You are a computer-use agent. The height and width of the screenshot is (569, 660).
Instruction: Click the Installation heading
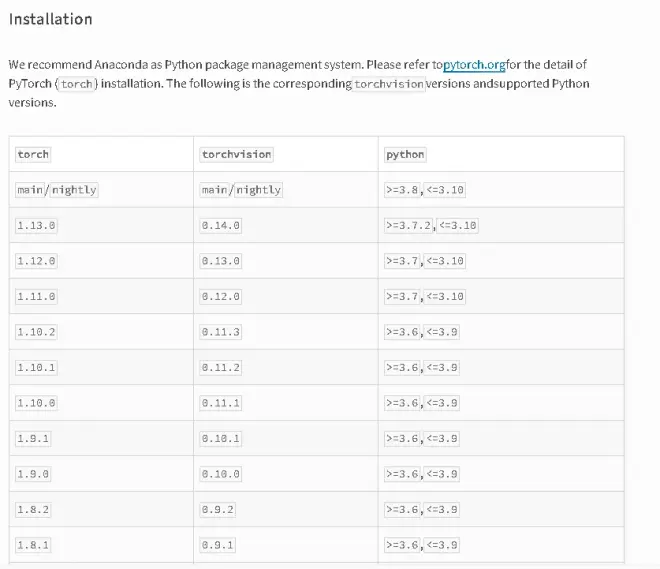tap(51, 19)
